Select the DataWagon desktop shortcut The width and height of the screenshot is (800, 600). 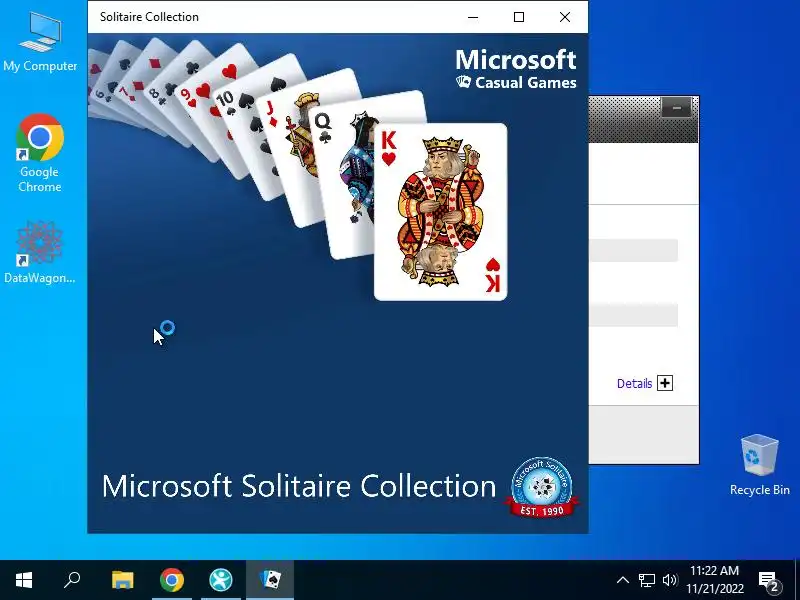click(39, 252)
